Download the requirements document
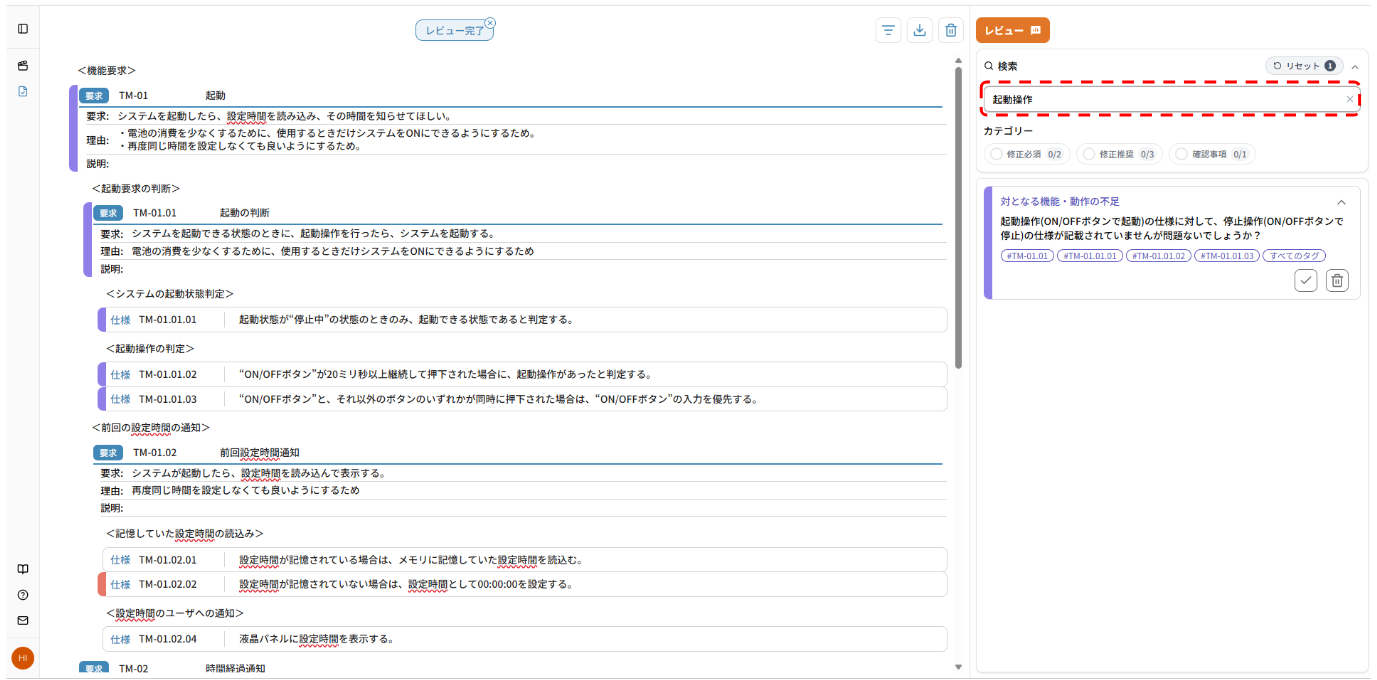This screenshot has width=1377, height=680. coord(919,30)
